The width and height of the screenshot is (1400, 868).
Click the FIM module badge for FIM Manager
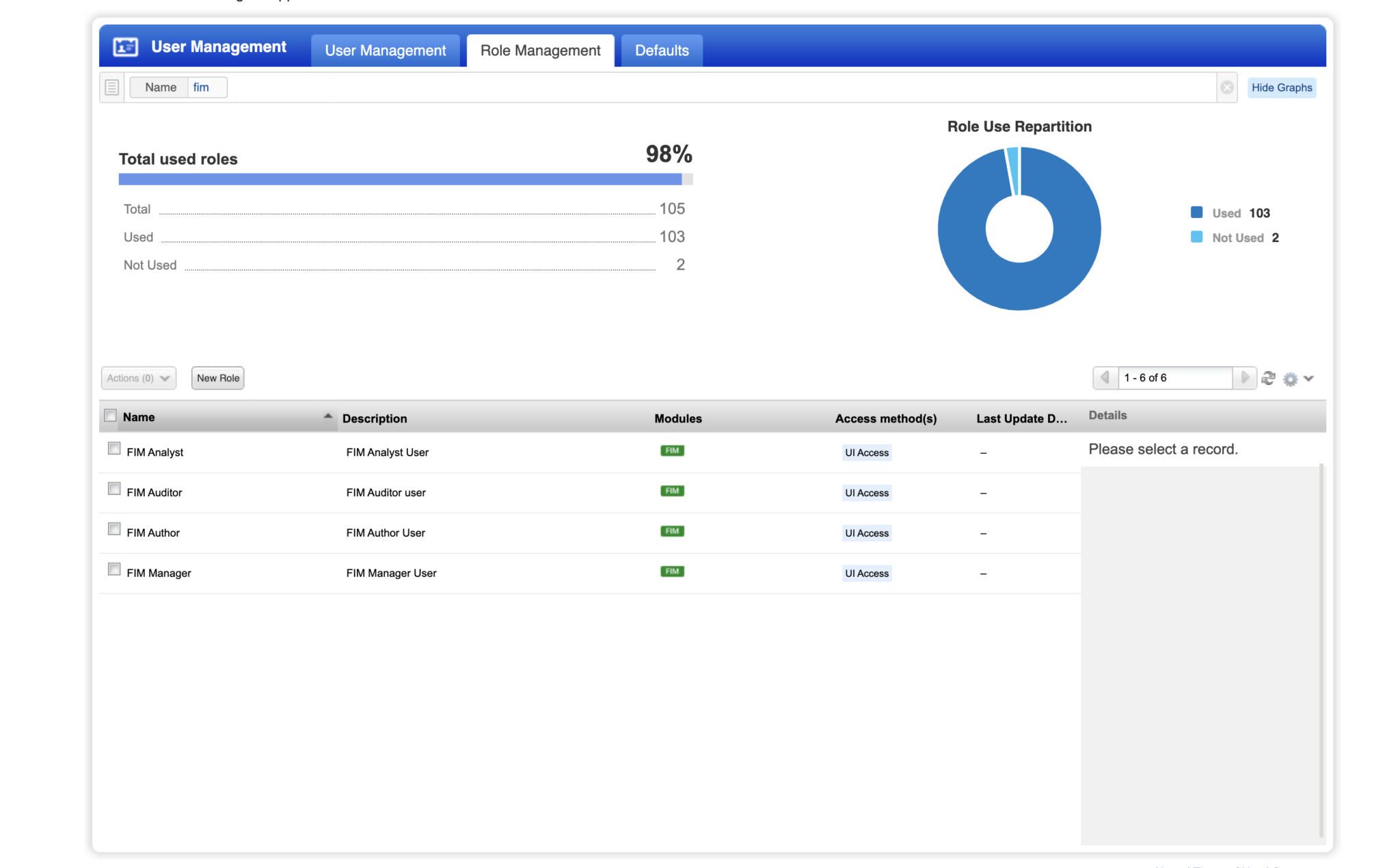[x=671, y=571]
